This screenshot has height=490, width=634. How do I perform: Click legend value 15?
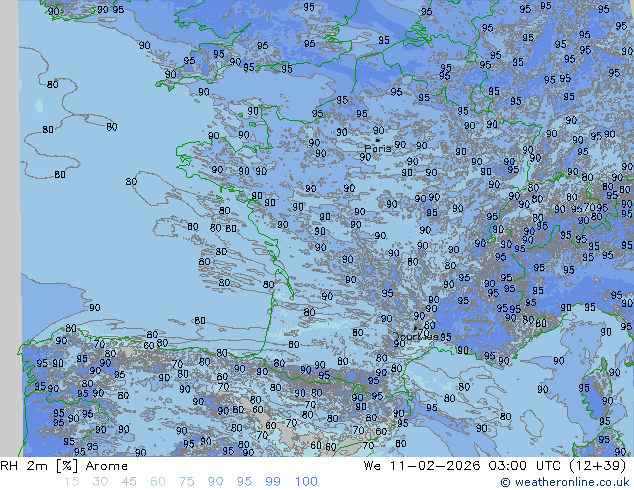(x=71, y=482)
